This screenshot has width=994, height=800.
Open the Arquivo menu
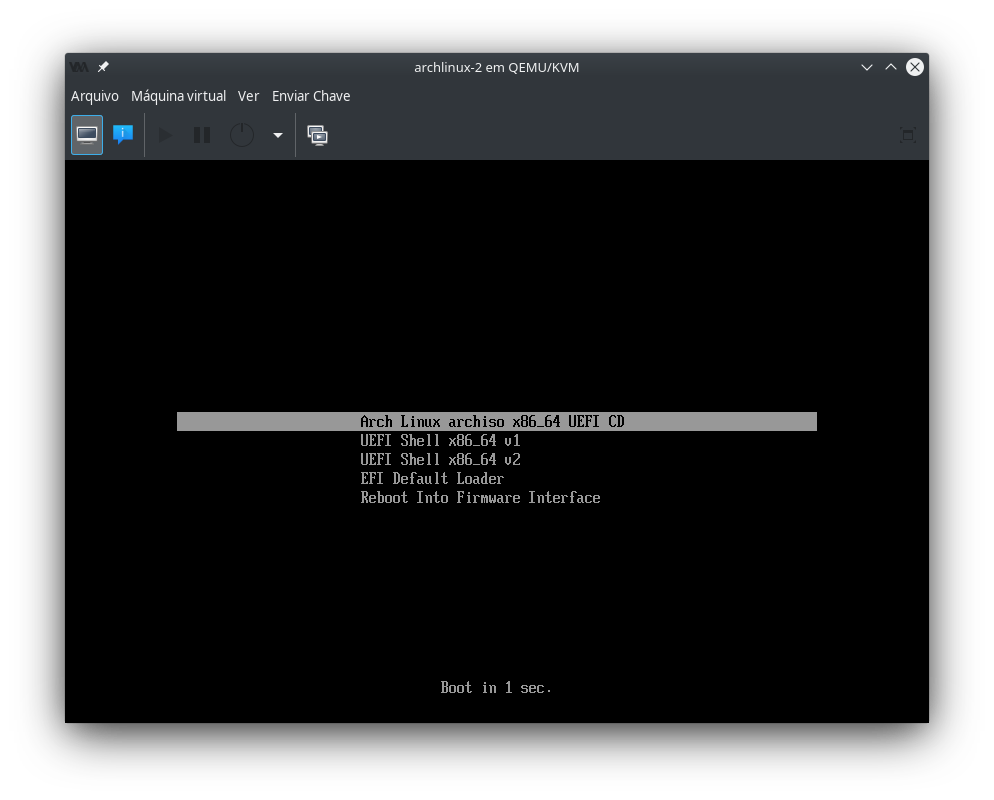[94, 96]
